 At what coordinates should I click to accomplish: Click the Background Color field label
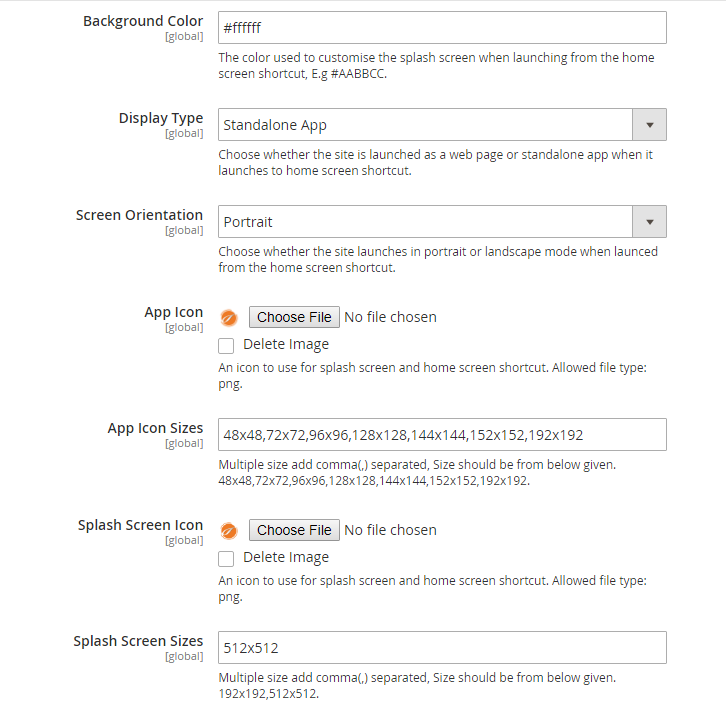click(143, 21)
